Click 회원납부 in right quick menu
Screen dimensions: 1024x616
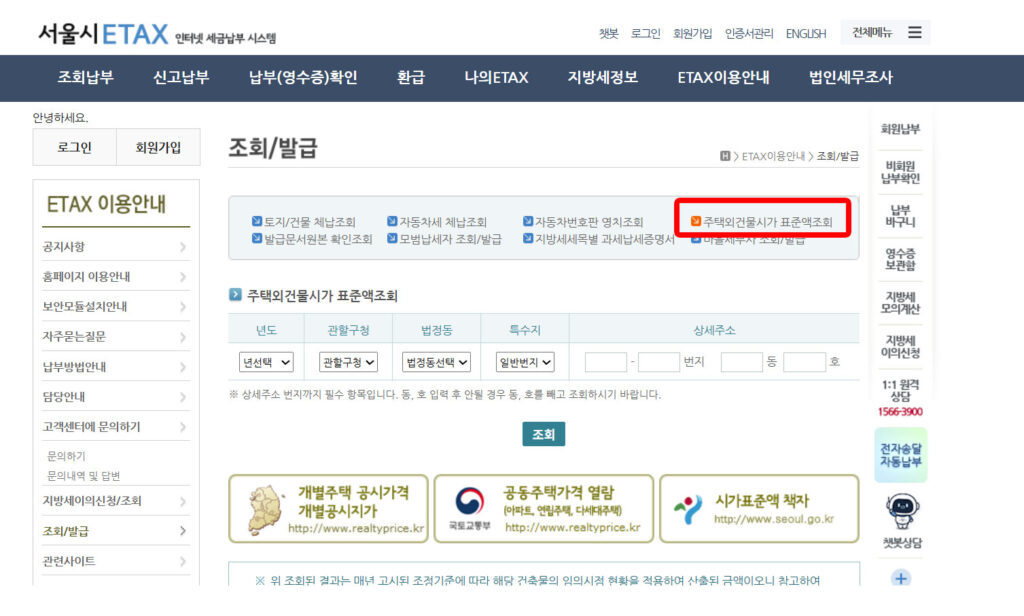900,129
